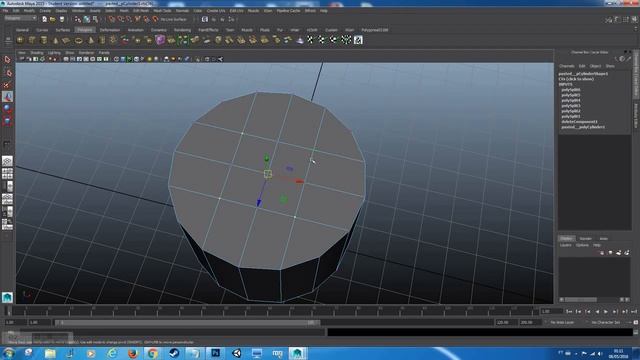Screen dimensions: 640x360
Task: Open the Render View window icon
Action: 204,19
